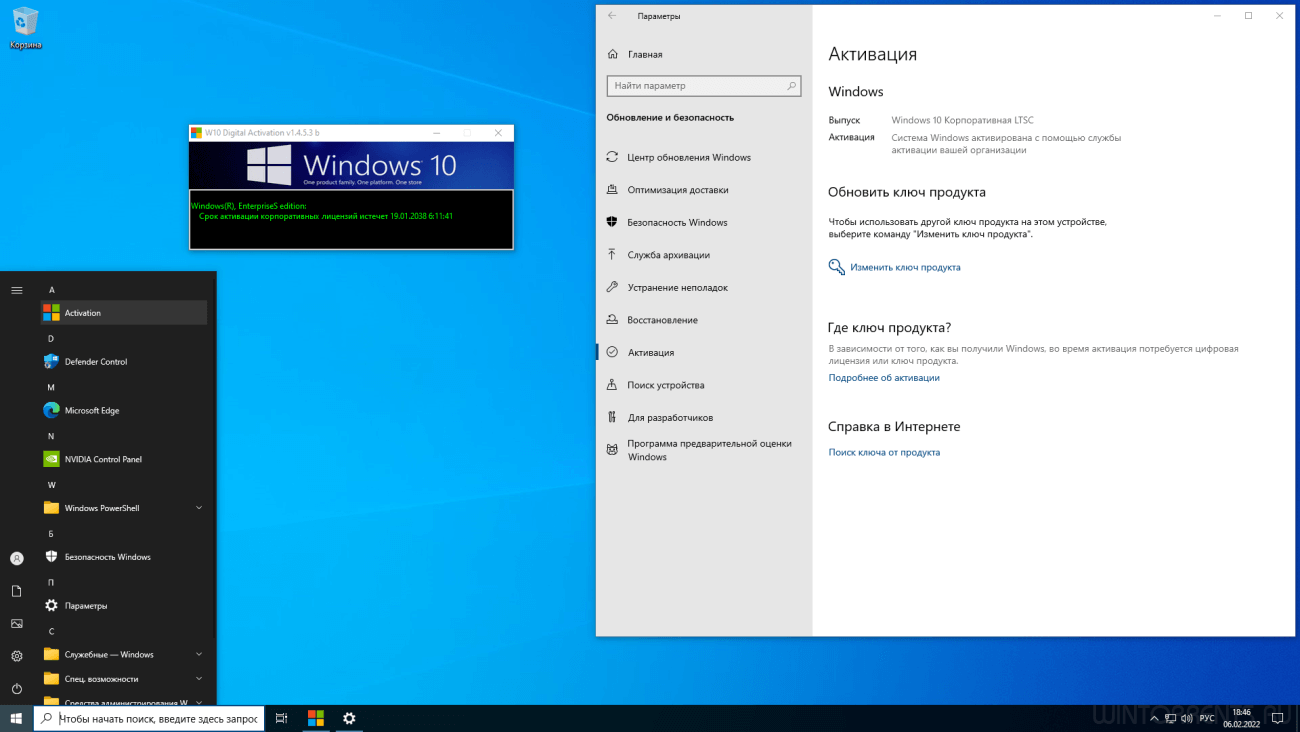1300x732 pixels.
Task: Open Pictures icon in Start rail
Action: coord(17,624)
